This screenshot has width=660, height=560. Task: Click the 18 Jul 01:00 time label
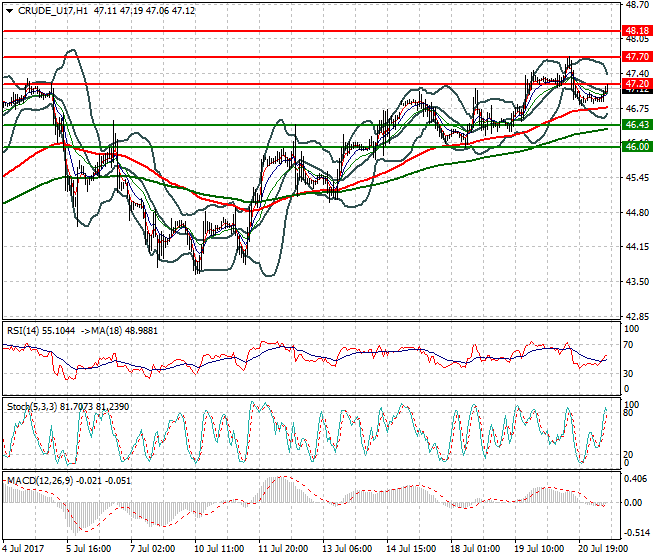click(475, 549)
